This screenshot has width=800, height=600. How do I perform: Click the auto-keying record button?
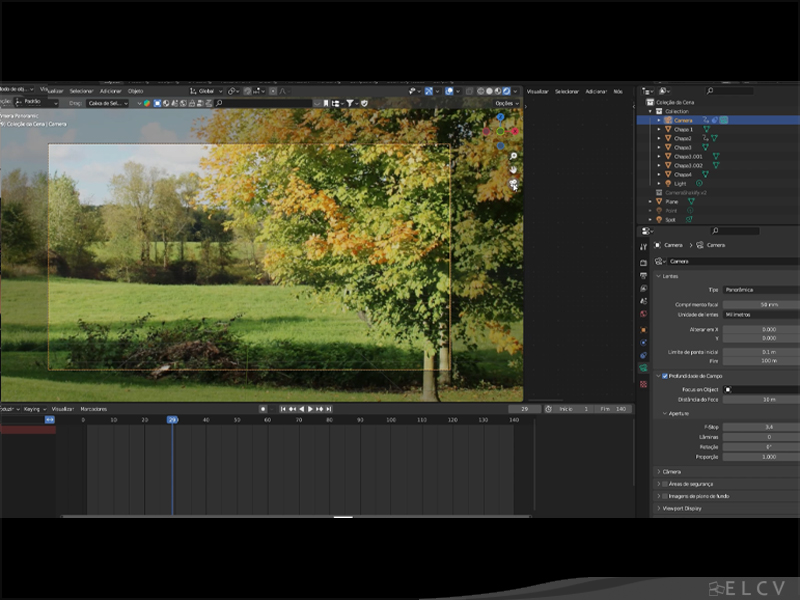(263, 409)
